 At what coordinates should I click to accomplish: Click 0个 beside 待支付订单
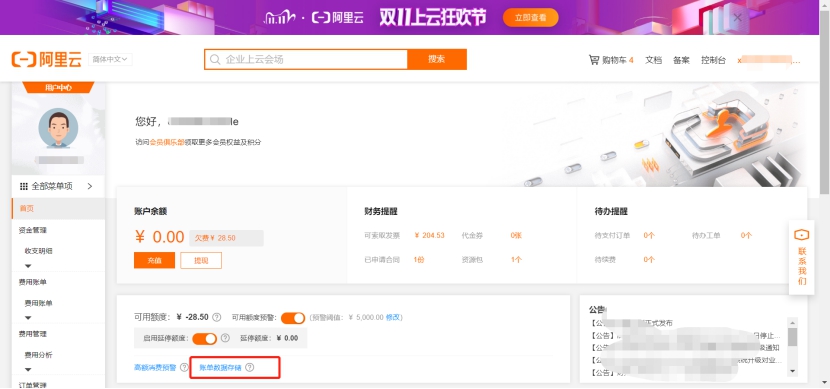tap(649, 236)
